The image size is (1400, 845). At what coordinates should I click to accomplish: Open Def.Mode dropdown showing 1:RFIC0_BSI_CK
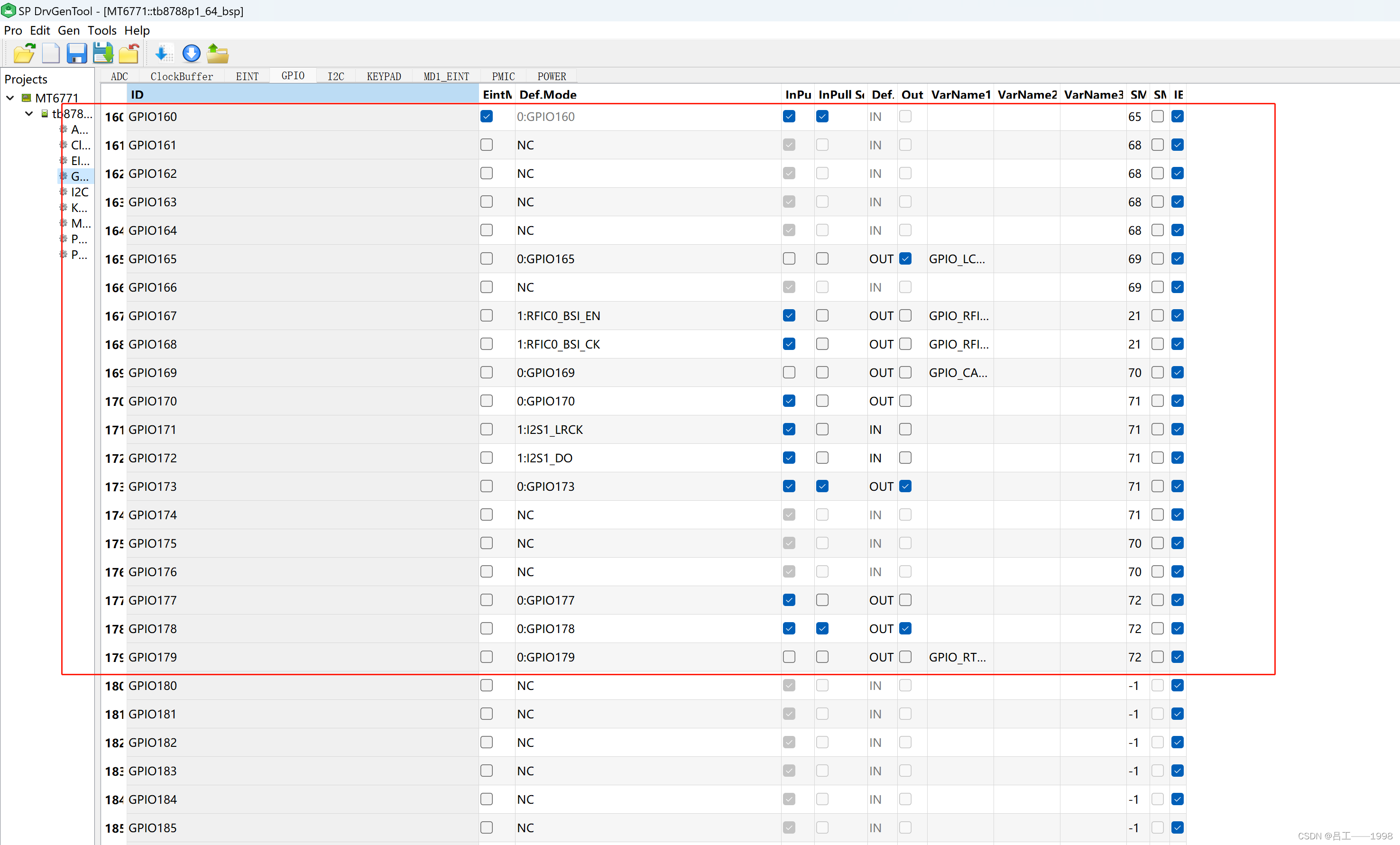click(648, 344)
